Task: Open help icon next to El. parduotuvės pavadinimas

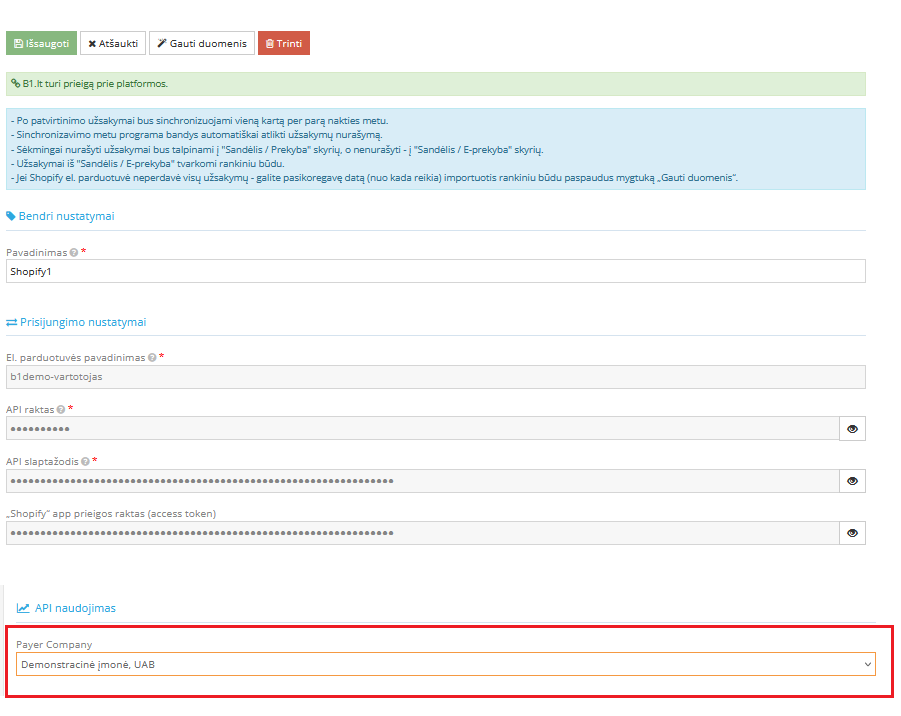Action: (x=152, y=357)
